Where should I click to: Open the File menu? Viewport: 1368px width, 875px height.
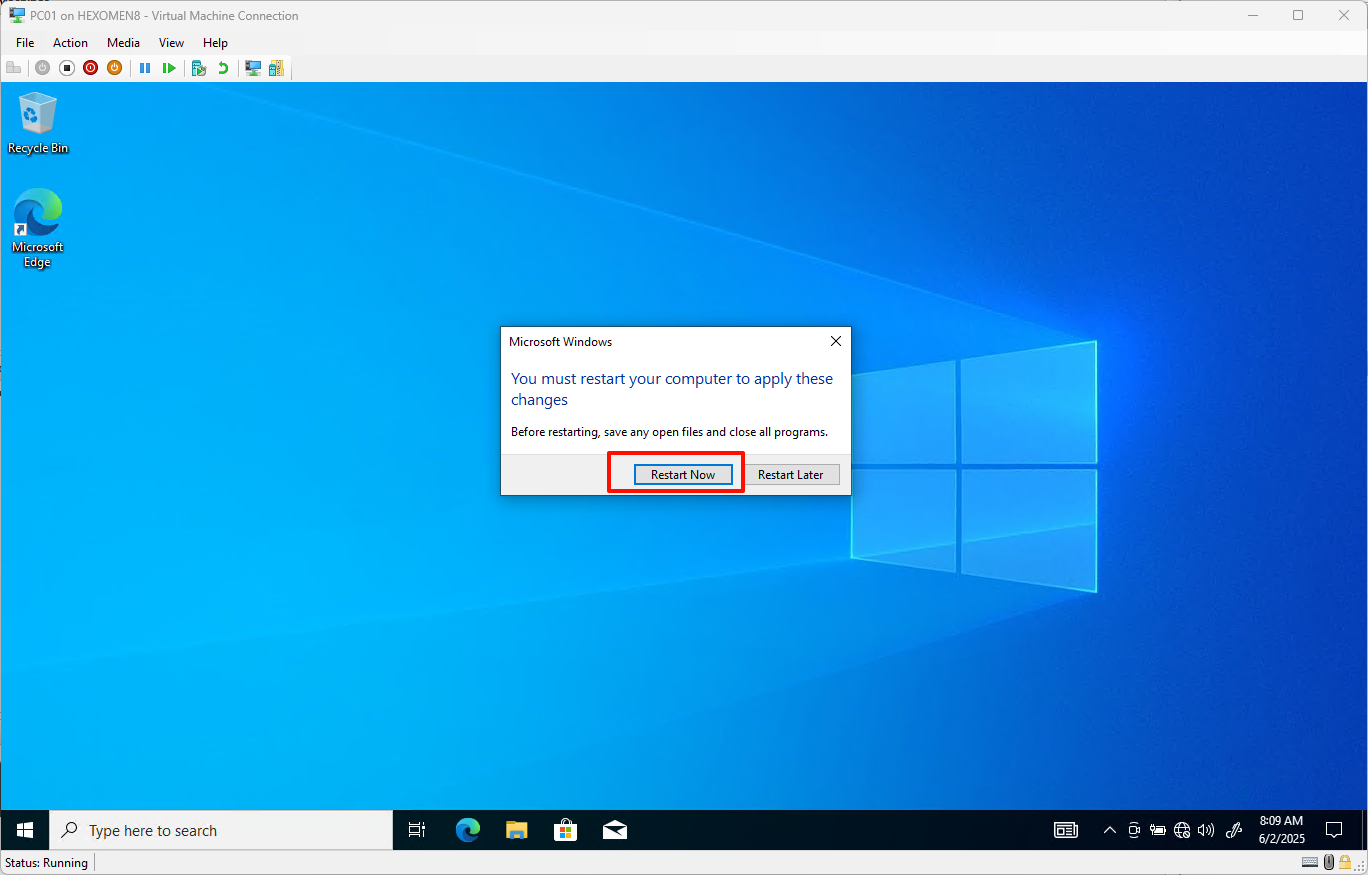(x=25, y=43)
